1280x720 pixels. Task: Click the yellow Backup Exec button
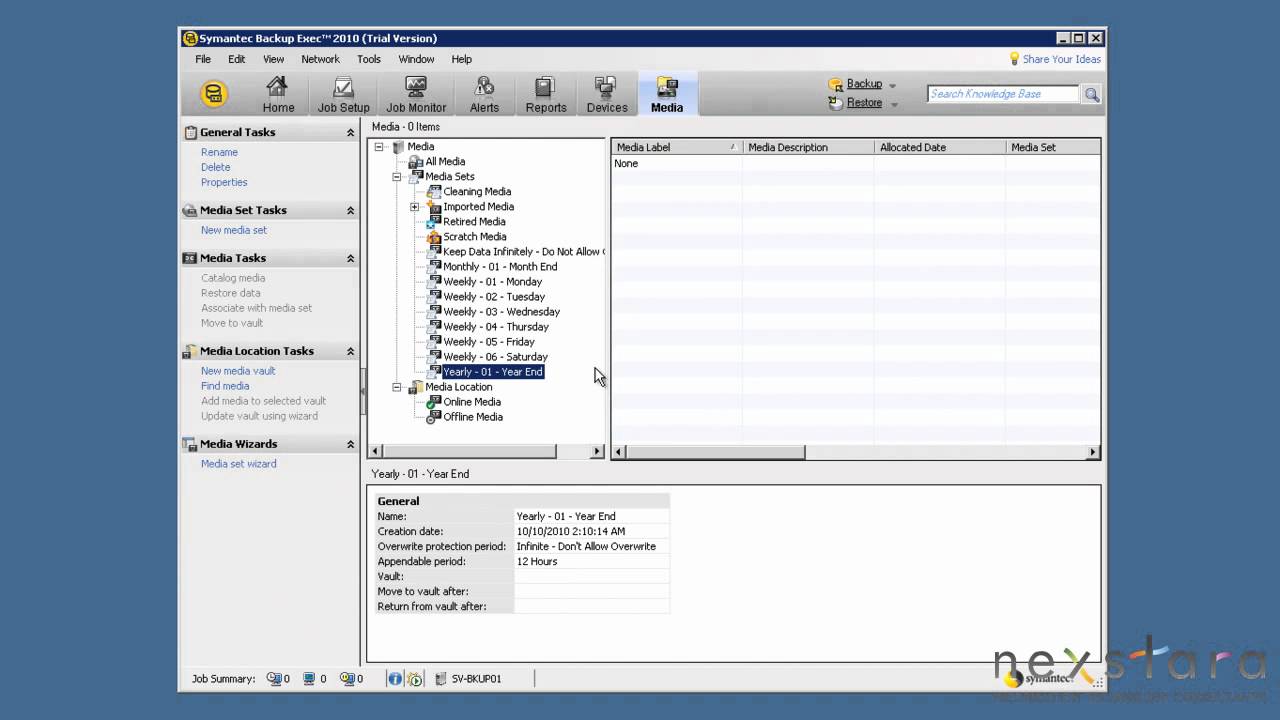(x=213, y=94)
